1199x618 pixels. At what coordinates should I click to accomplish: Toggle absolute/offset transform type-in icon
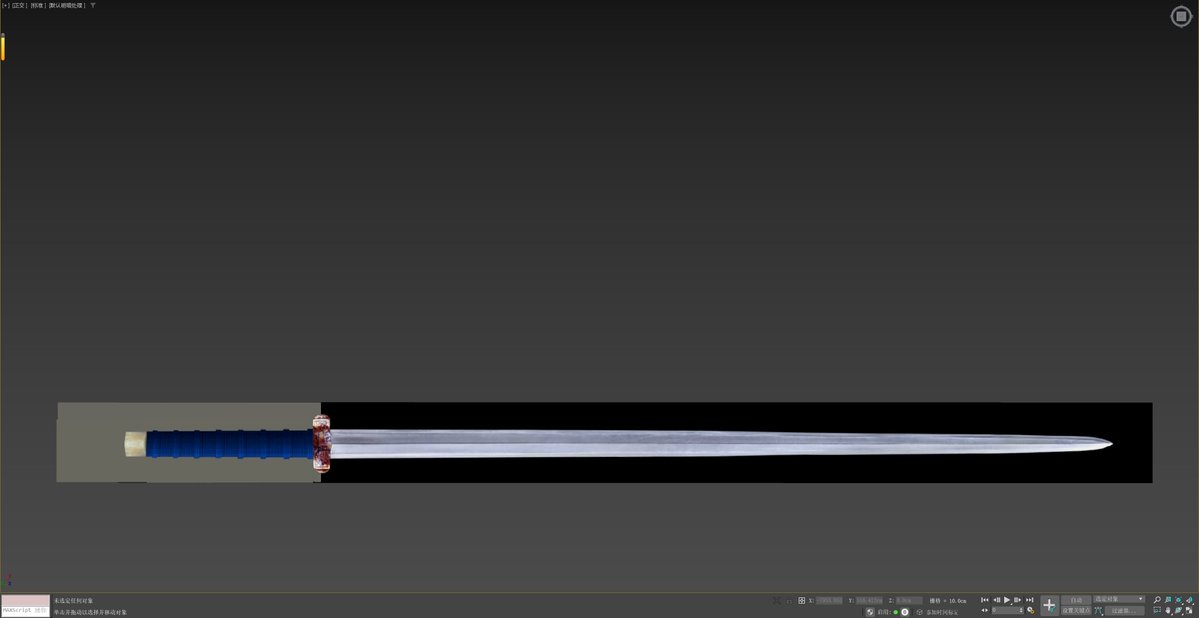coord(801,600)
